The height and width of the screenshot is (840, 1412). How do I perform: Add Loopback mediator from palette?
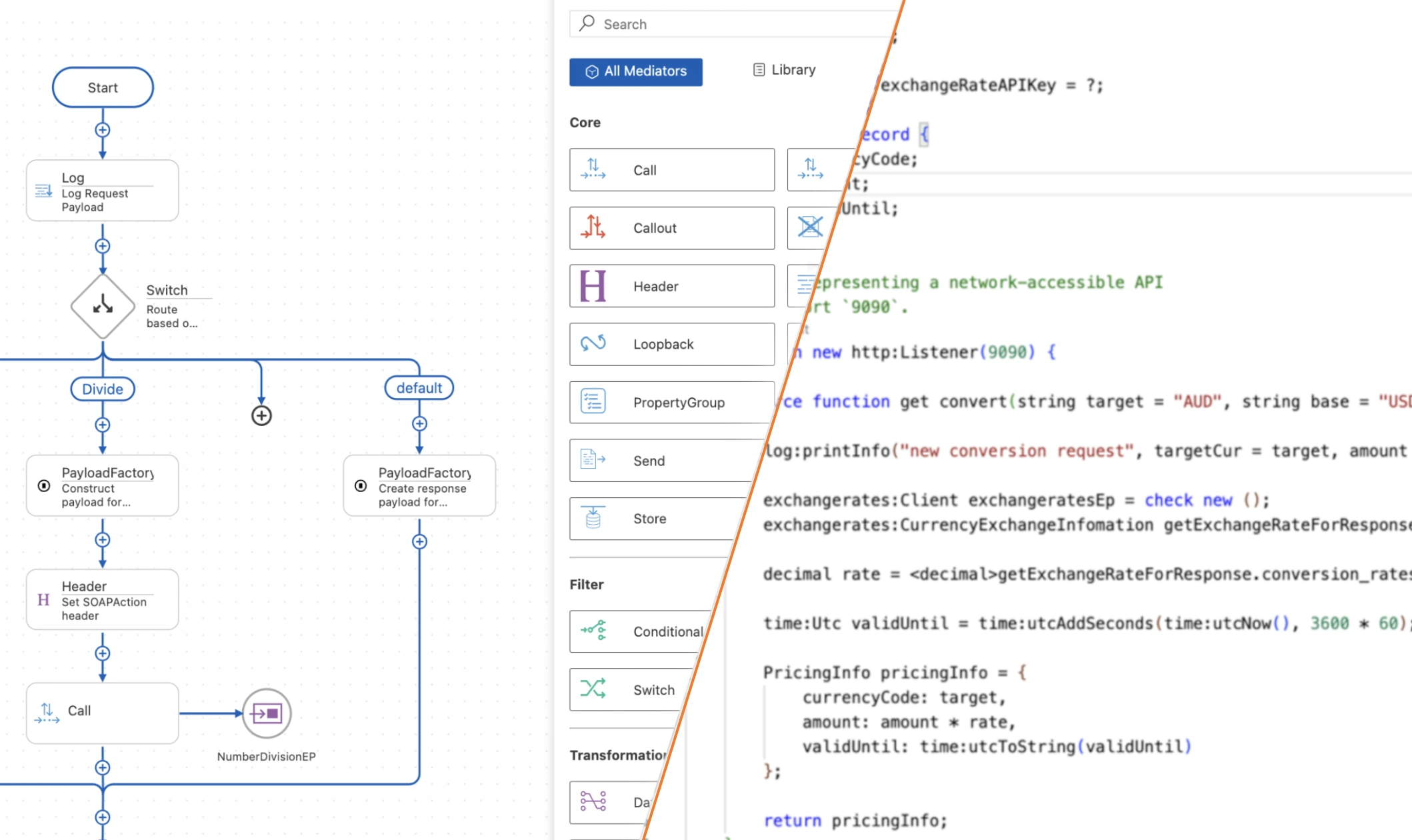coord(672,344)
